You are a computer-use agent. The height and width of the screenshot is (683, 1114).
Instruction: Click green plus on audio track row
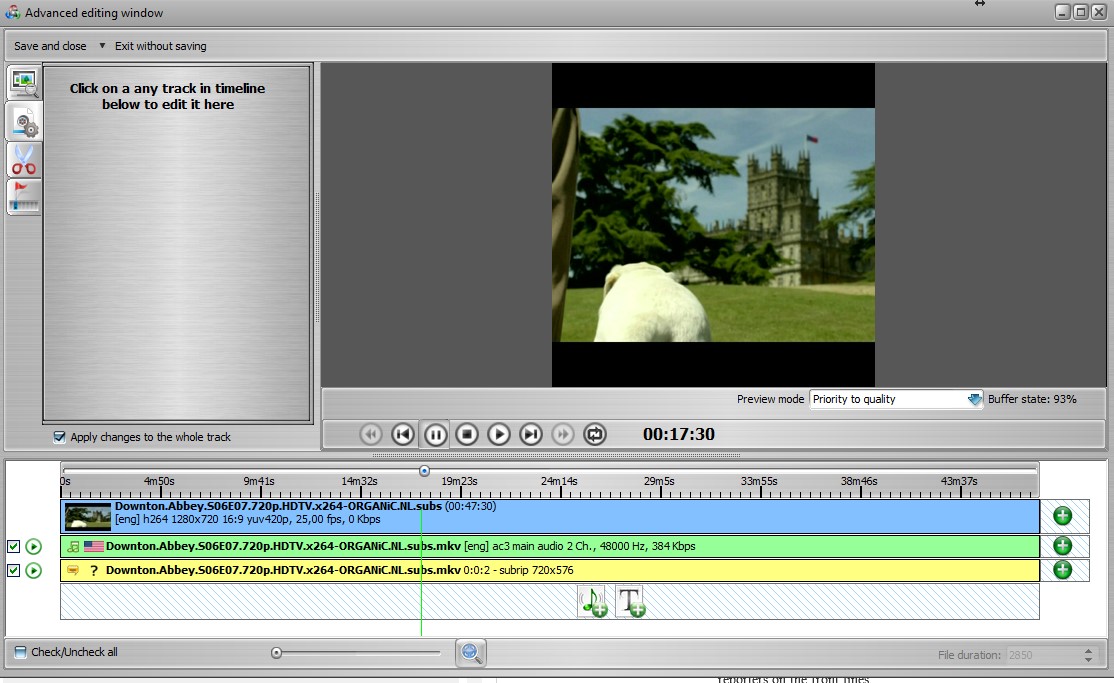(x=1062, y=546)
